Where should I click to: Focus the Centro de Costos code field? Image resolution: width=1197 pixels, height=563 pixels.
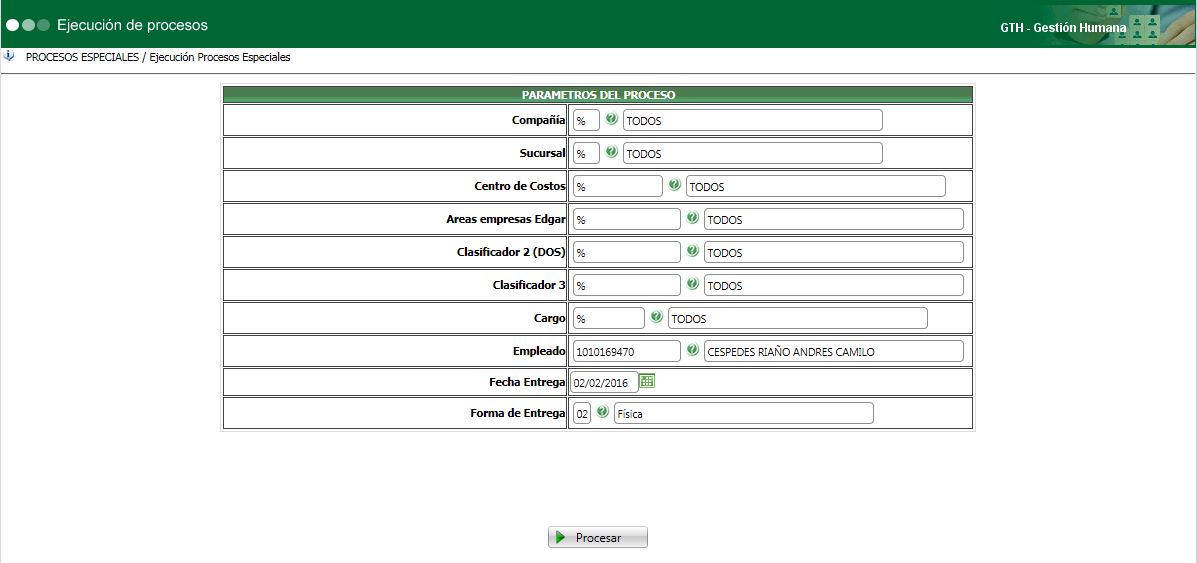[618, 186]
